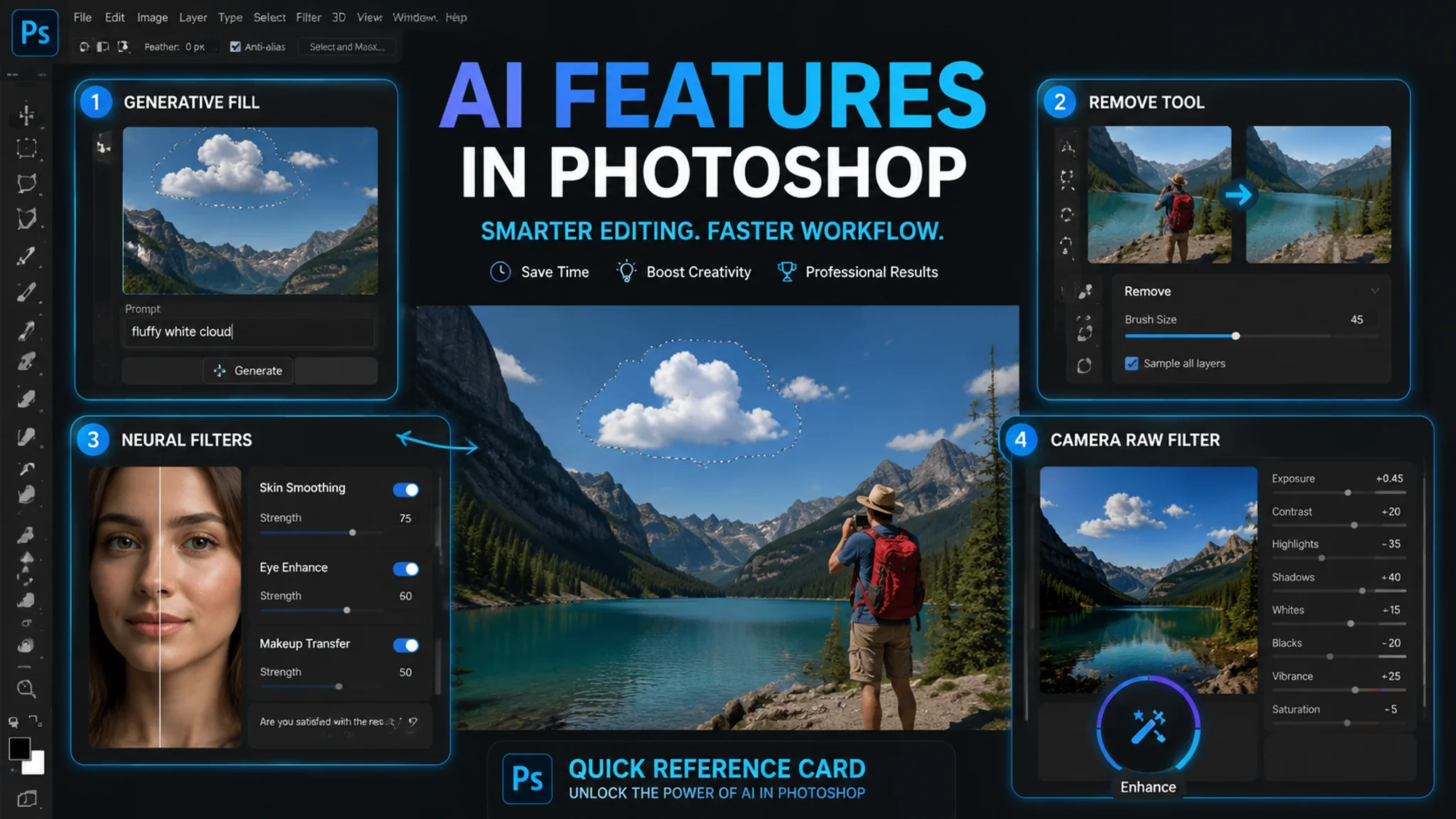Open the Filter menu
Screen dimensions: 1456x819
309,17
